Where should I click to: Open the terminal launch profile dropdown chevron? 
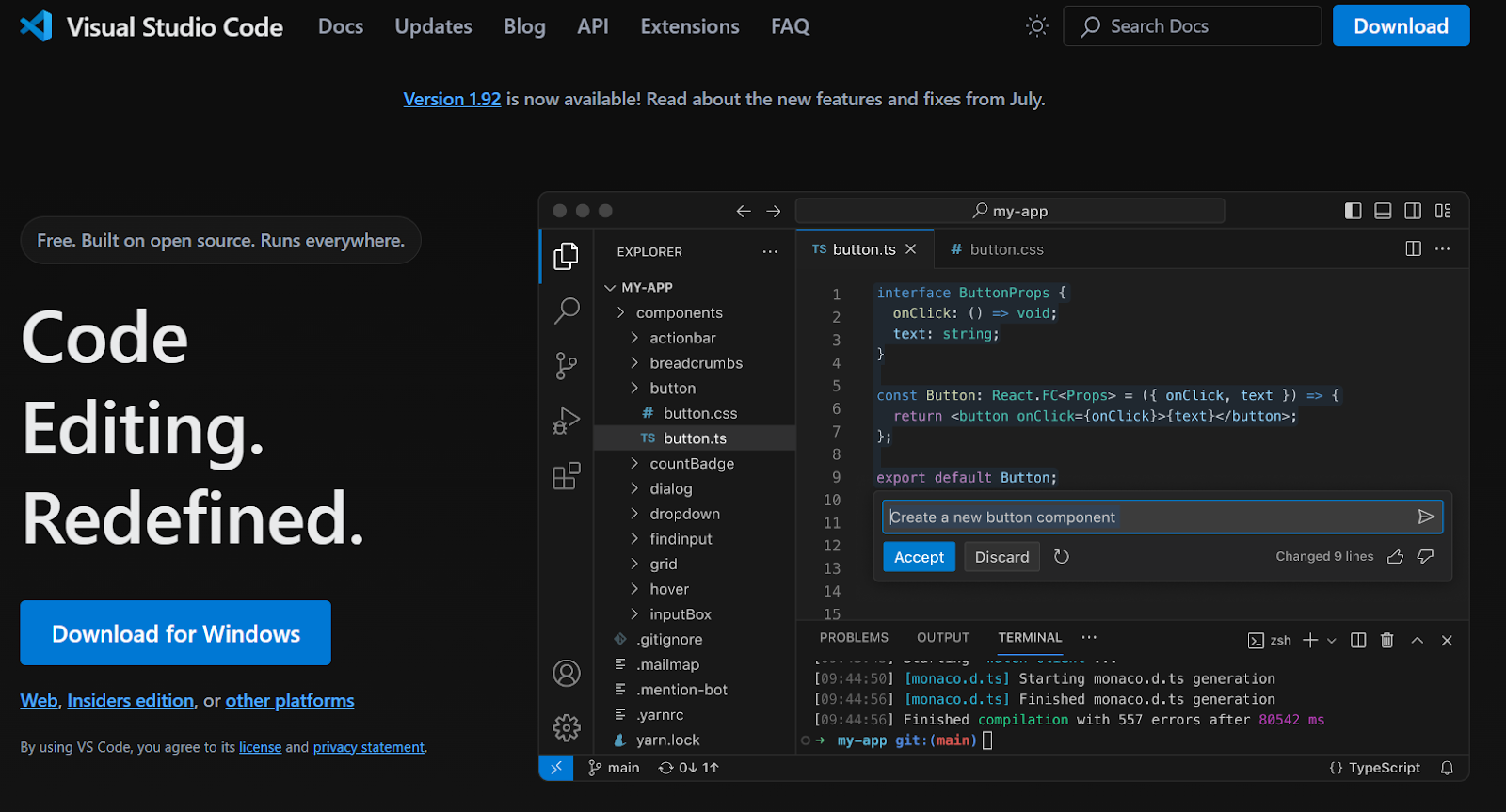[x=1332, y=641]
